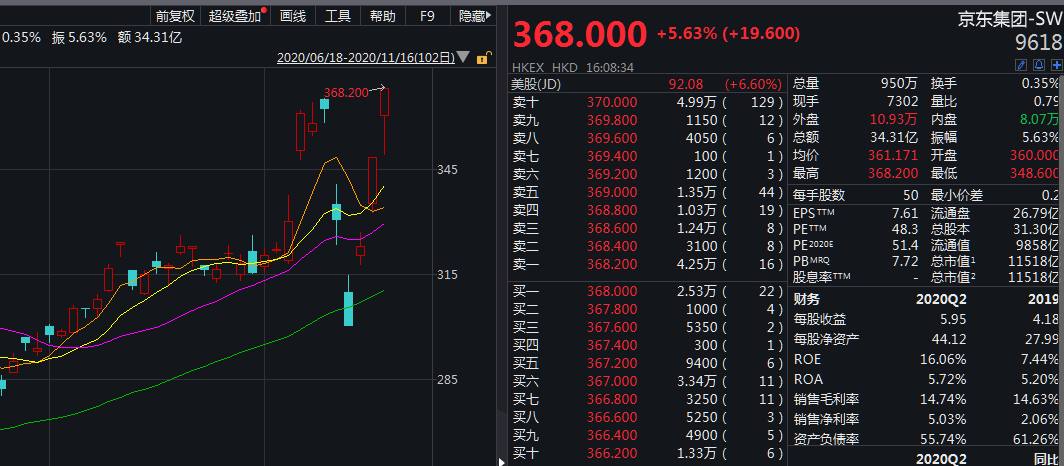Screen dimensions: 1064x466
Task: Select the 卖八 369.600 ask row
Action: pyautogui.click(x=647, y=138)
